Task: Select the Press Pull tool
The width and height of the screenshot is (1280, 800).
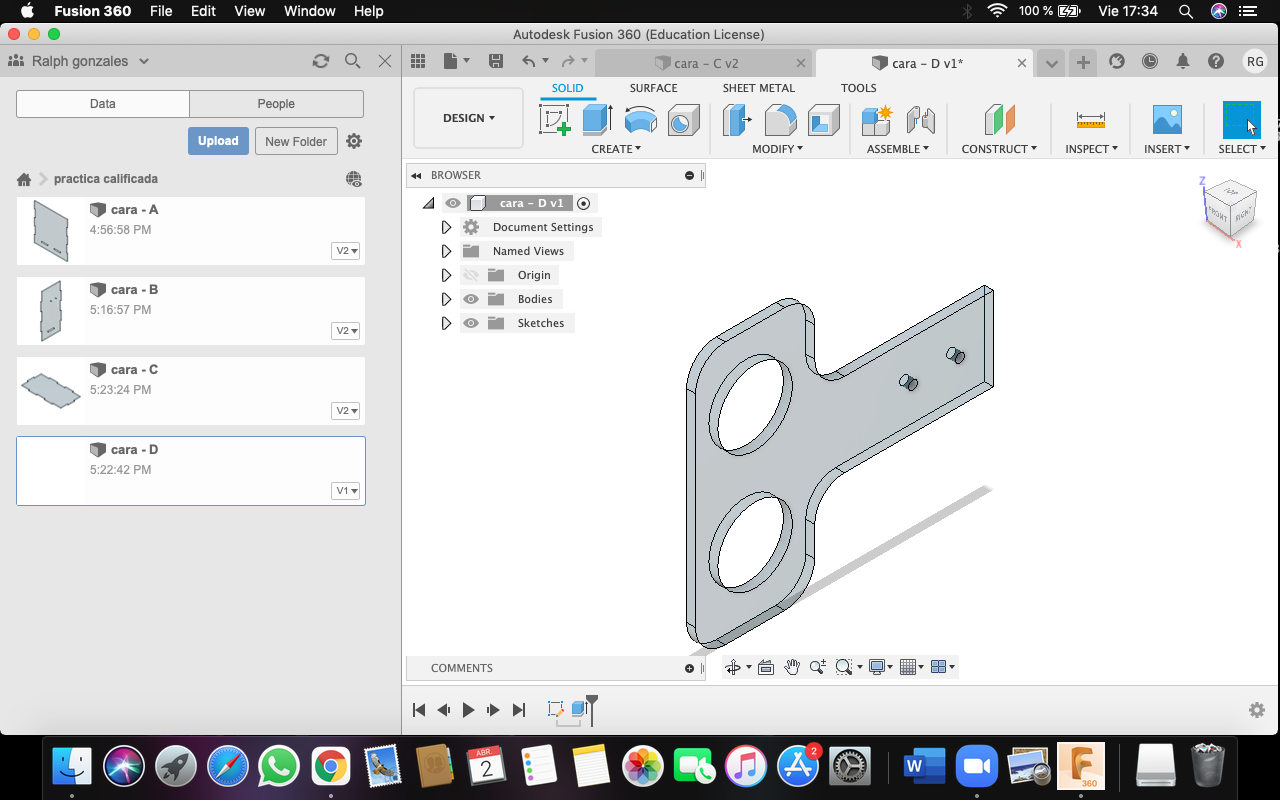Action: point(738,120)
